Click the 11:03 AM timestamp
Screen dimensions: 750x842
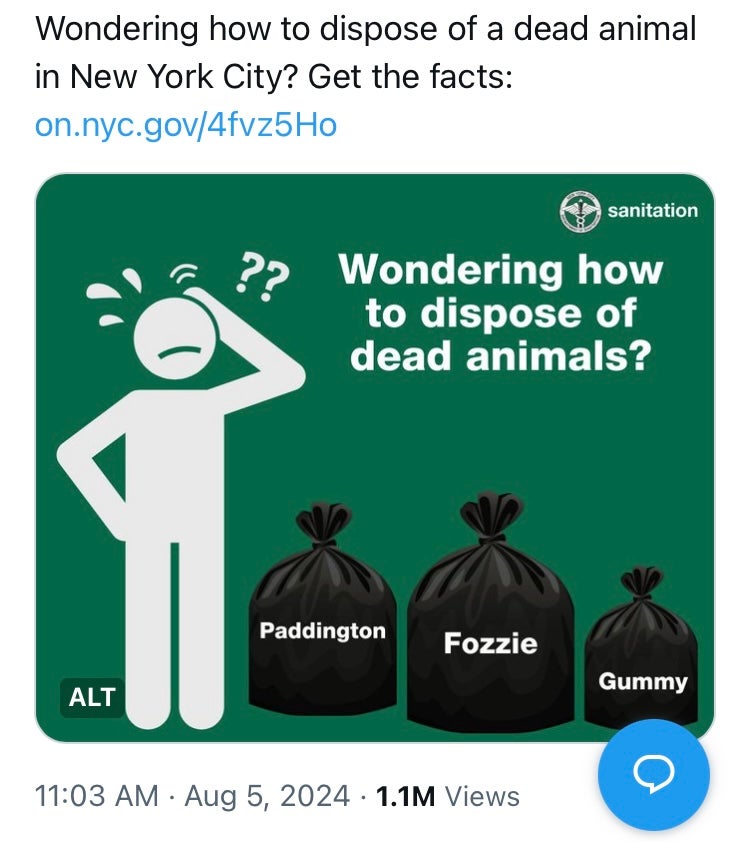pos(96,796)
